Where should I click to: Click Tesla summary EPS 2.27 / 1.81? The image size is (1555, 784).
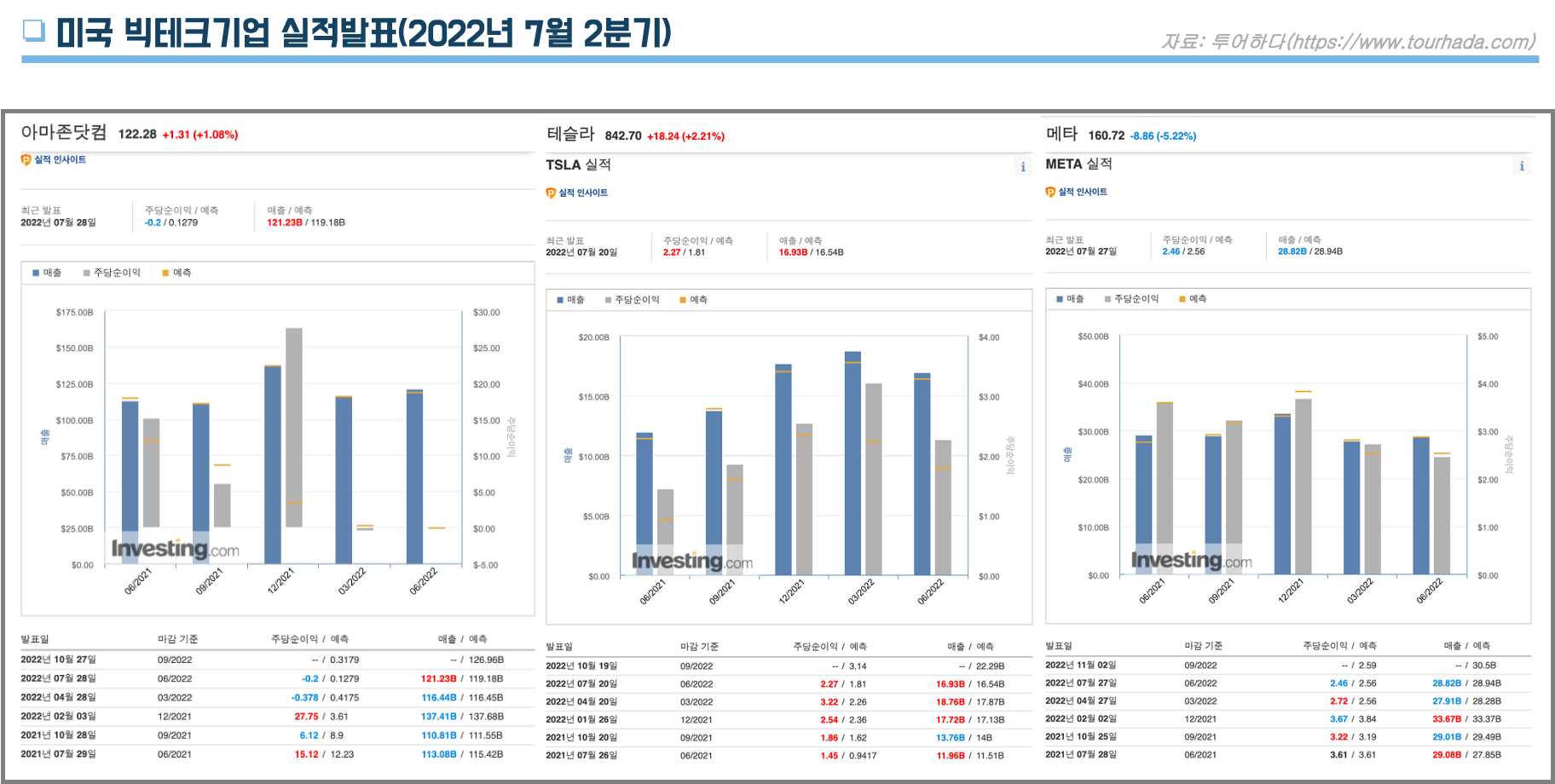point(684,252)
